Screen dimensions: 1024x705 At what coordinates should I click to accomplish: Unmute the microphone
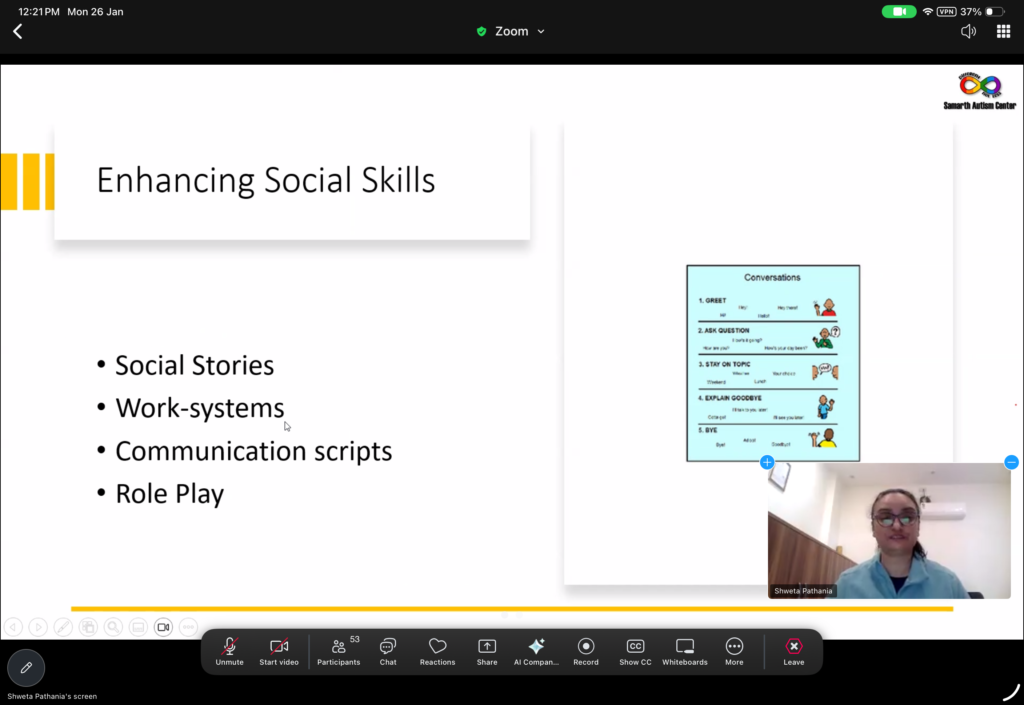point(229,649)
